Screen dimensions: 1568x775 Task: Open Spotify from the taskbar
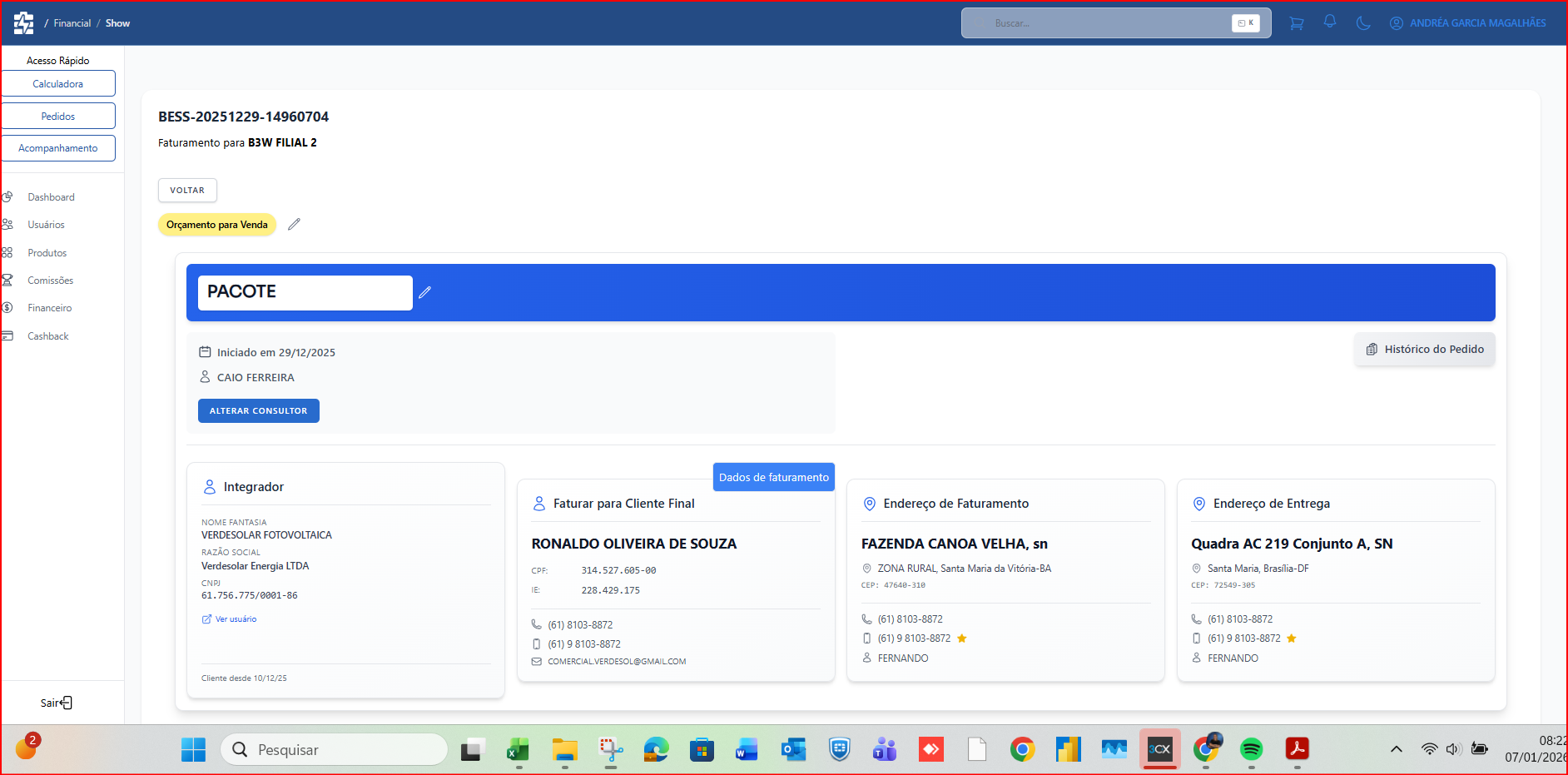[1251, 749]
